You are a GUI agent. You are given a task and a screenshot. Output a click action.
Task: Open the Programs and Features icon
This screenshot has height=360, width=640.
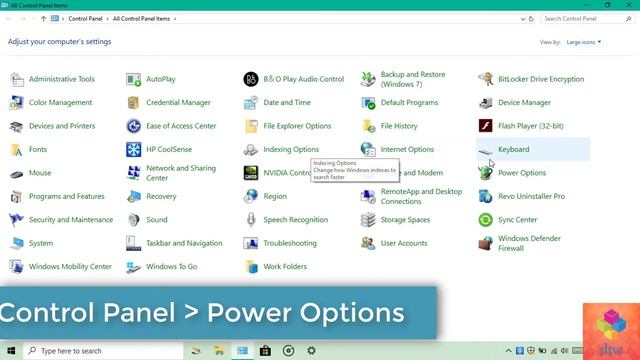(17, 196)
